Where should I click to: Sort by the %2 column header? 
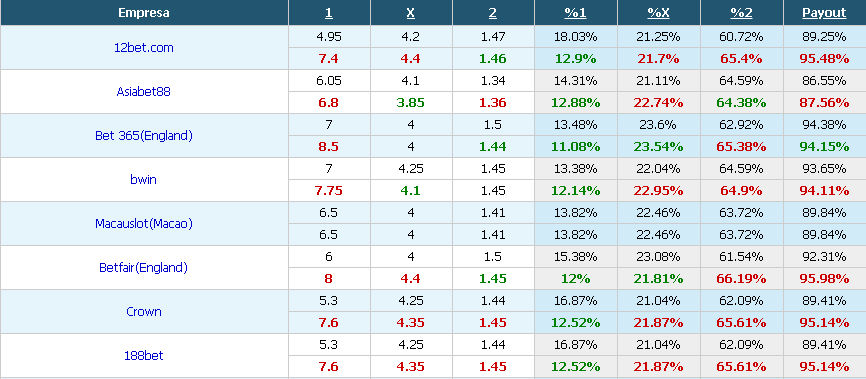(741, 13)
